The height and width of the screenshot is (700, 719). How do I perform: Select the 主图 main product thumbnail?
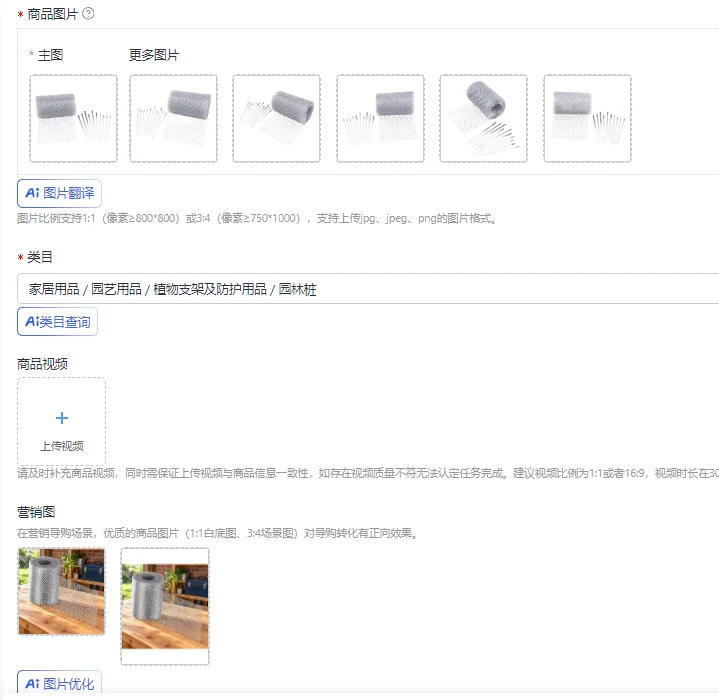(x=73, y=118)
